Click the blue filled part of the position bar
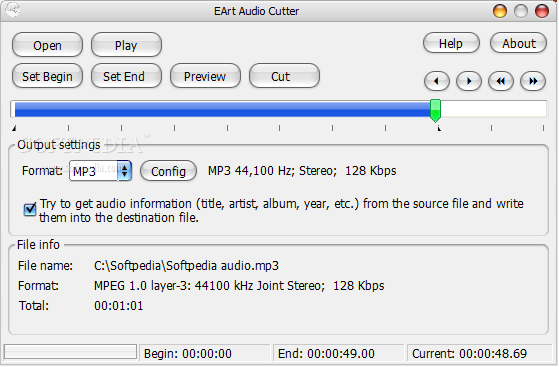The height and width of the screenshot is (367, 559). (222, 109)
